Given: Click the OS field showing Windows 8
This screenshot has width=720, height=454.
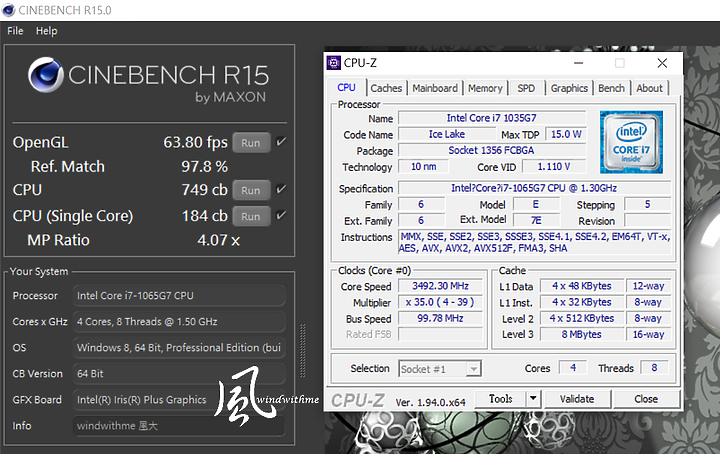Looking at the screenshot, I should (179, 348).
